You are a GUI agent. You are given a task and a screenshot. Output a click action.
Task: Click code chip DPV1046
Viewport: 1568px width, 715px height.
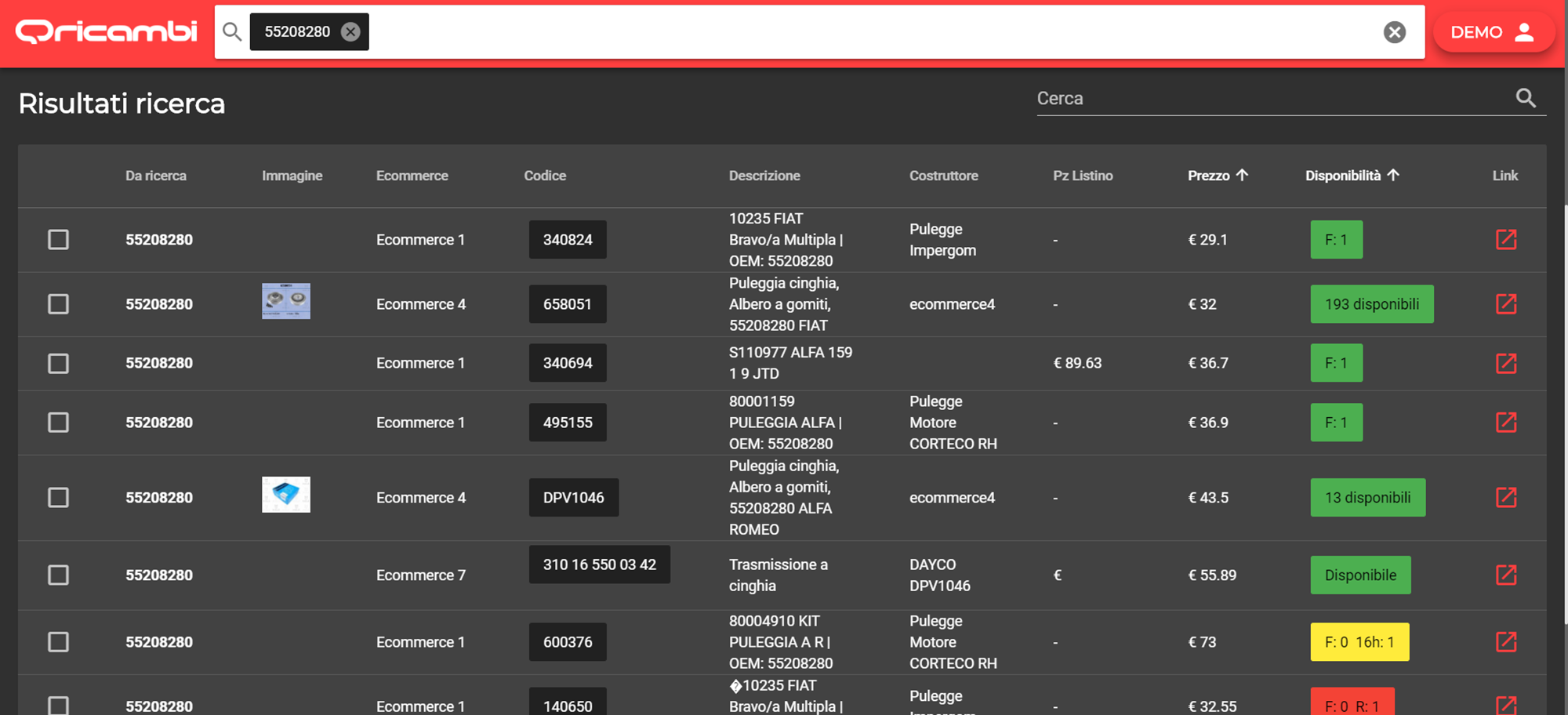tap(574, 497)
